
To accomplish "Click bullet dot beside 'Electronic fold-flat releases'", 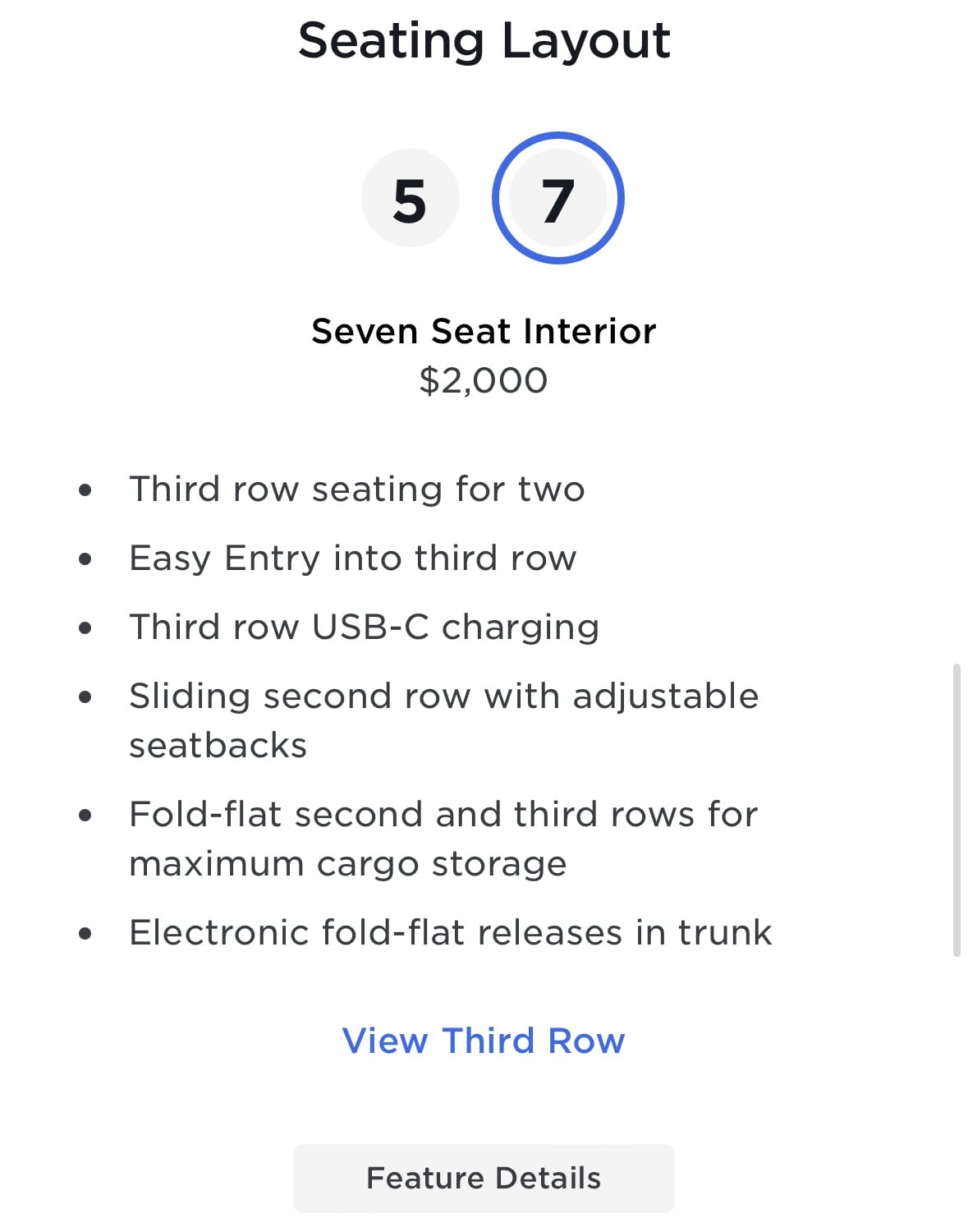I will [85, 935].
